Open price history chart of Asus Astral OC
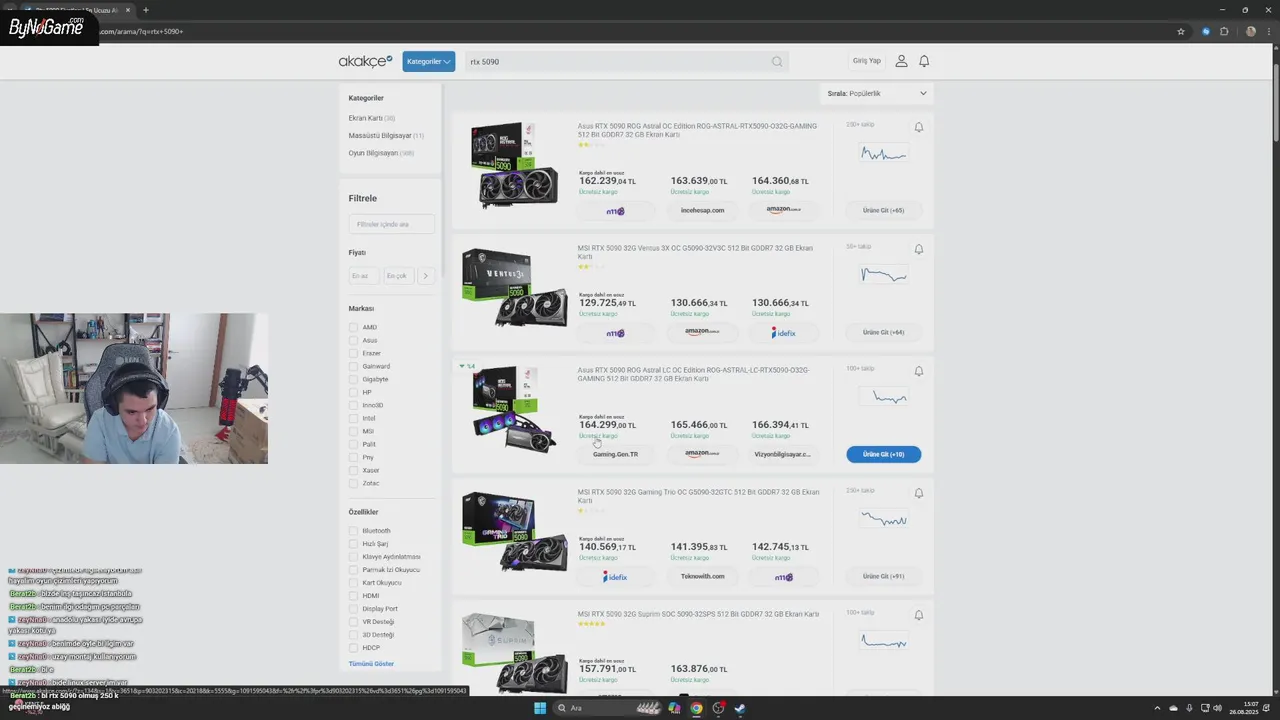Screen dimensions: 1280x720 coord(884,154)
